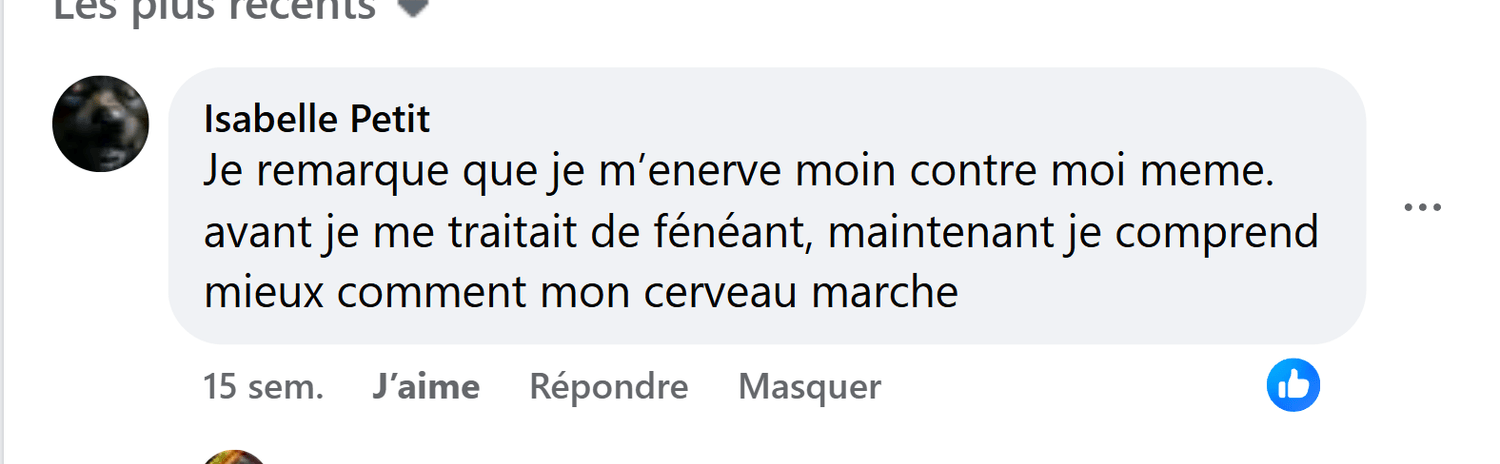
Task: Open the "Les plus récents" sort label
Action: (x=214, y=8)
